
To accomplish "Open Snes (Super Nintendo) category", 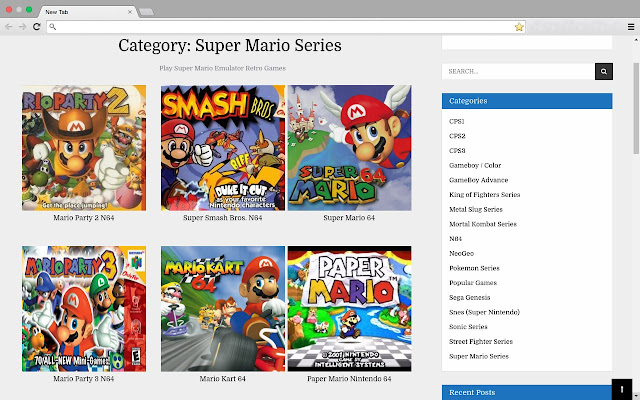I will click(x=484, y=312).
